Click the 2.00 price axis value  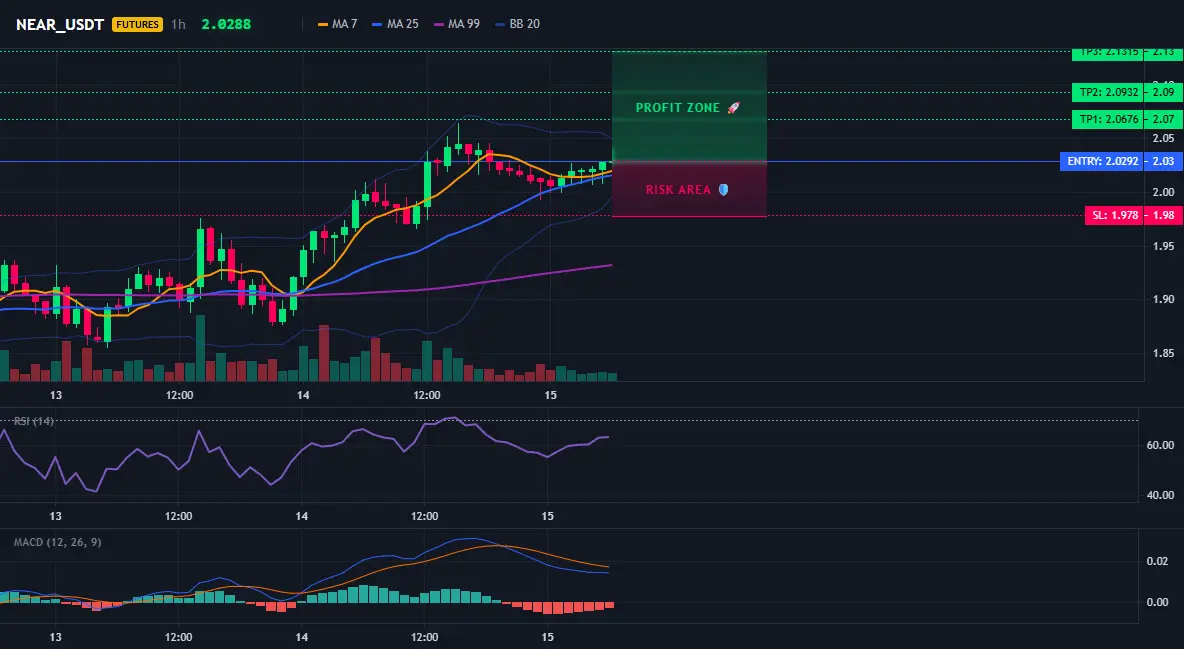1164,192
